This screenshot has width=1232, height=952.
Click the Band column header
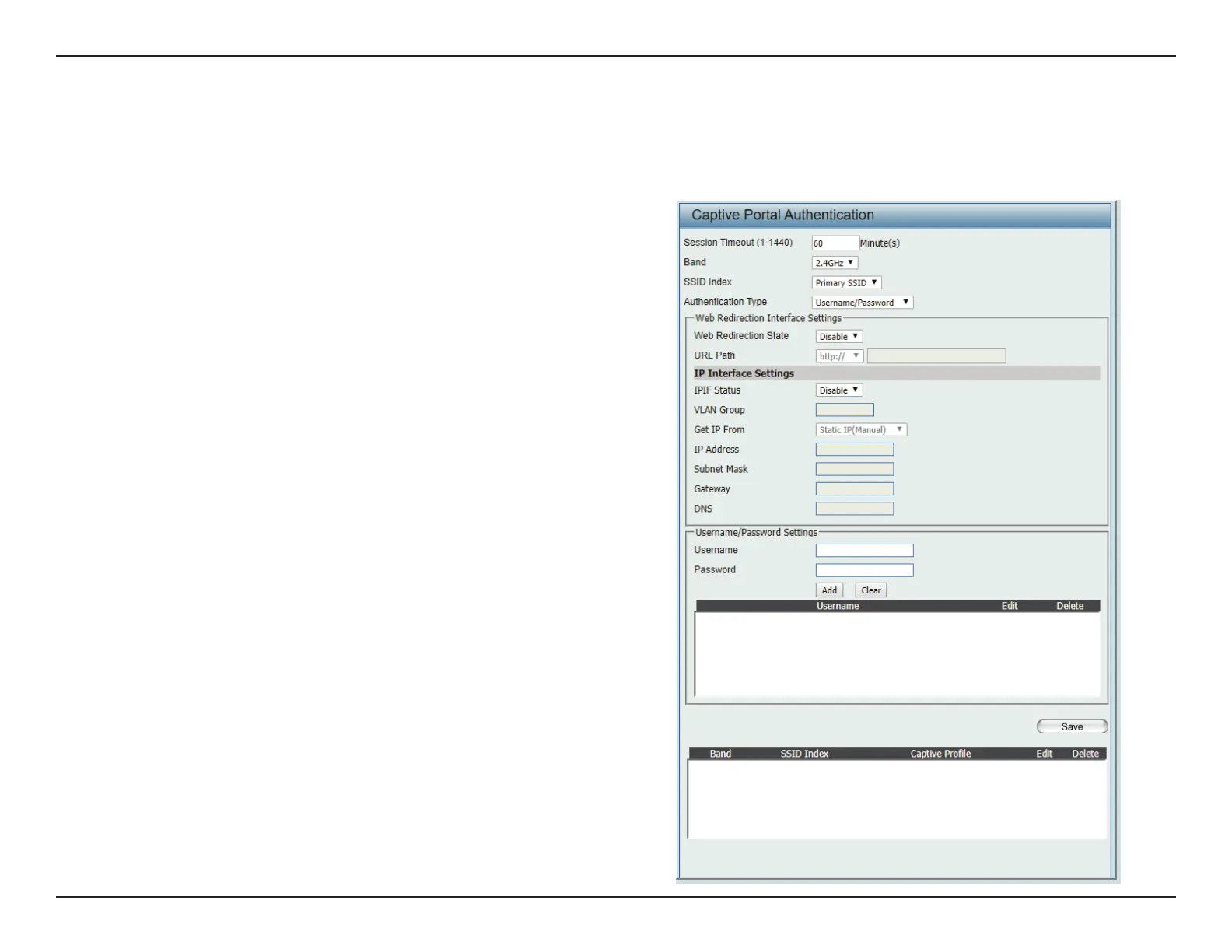pos(720,754)
